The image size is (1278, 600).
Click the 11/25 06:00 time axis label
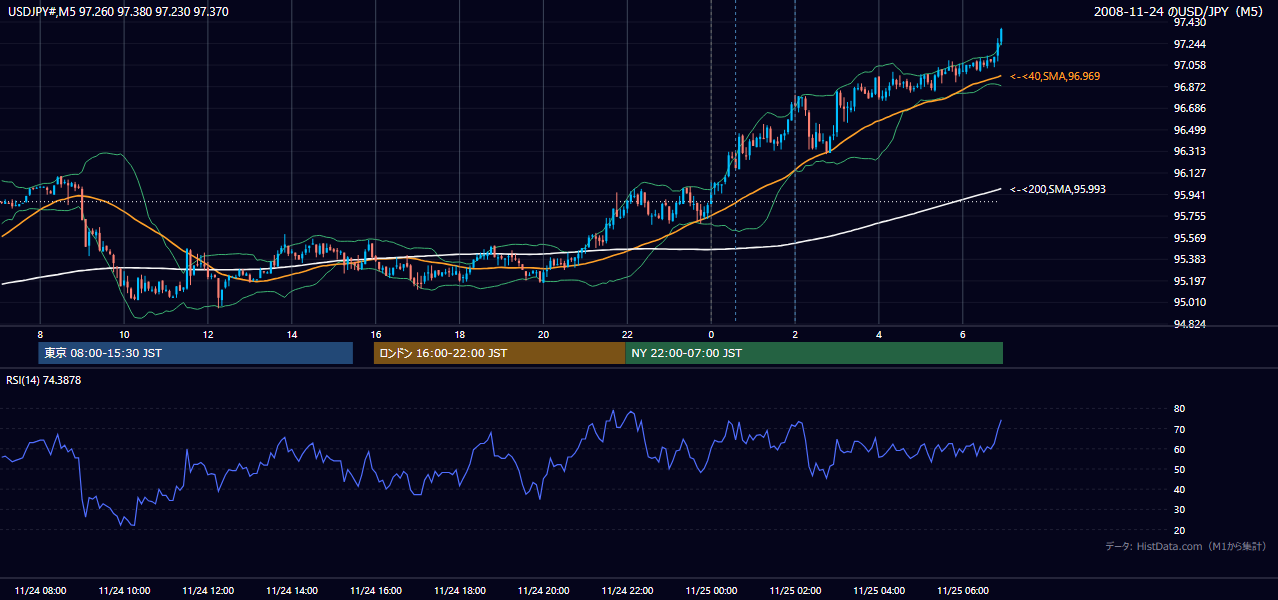pyautogui.click(x=963, y=590)
